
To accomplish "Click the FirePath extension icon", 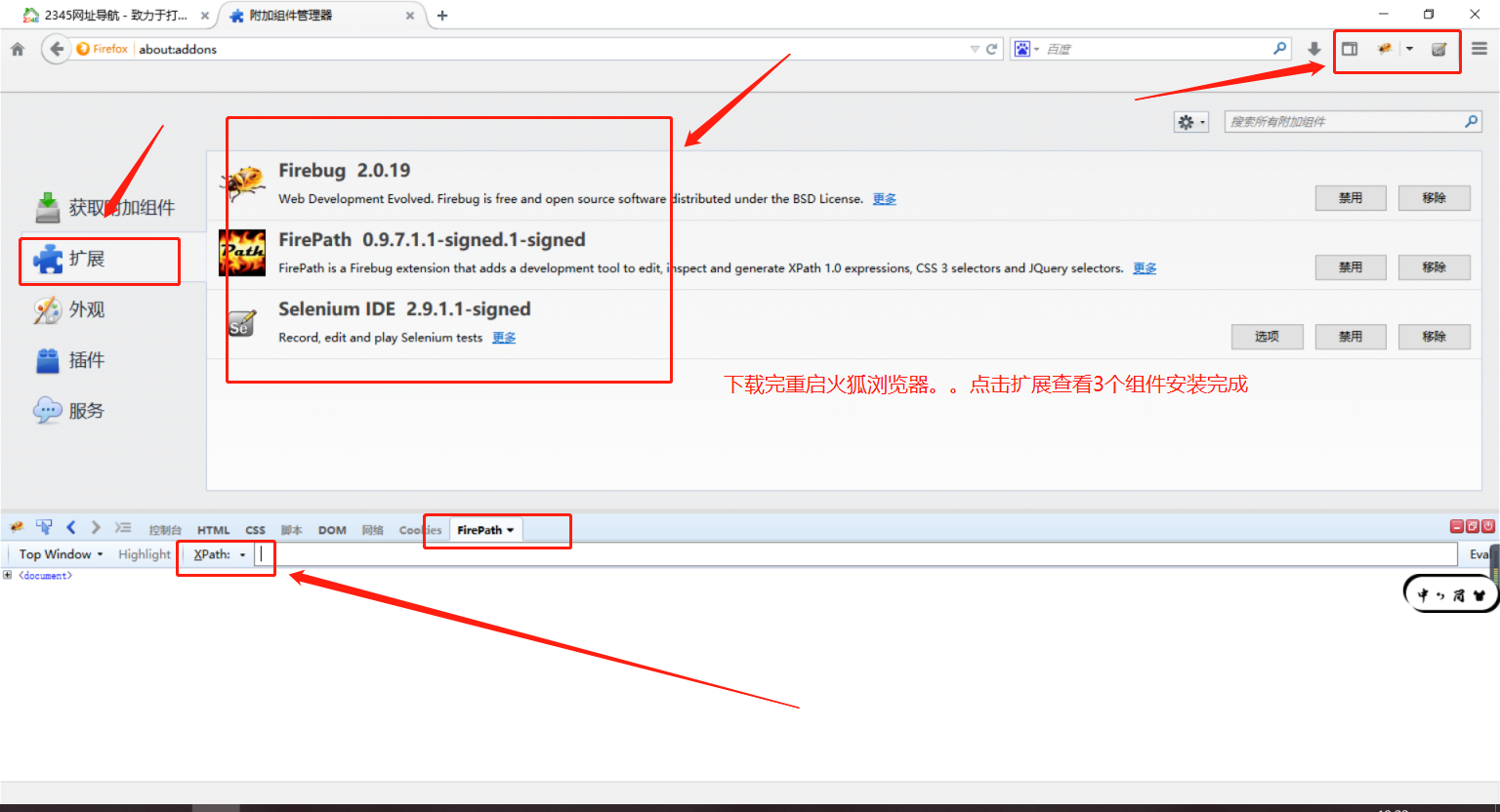I will coord(242,253).
